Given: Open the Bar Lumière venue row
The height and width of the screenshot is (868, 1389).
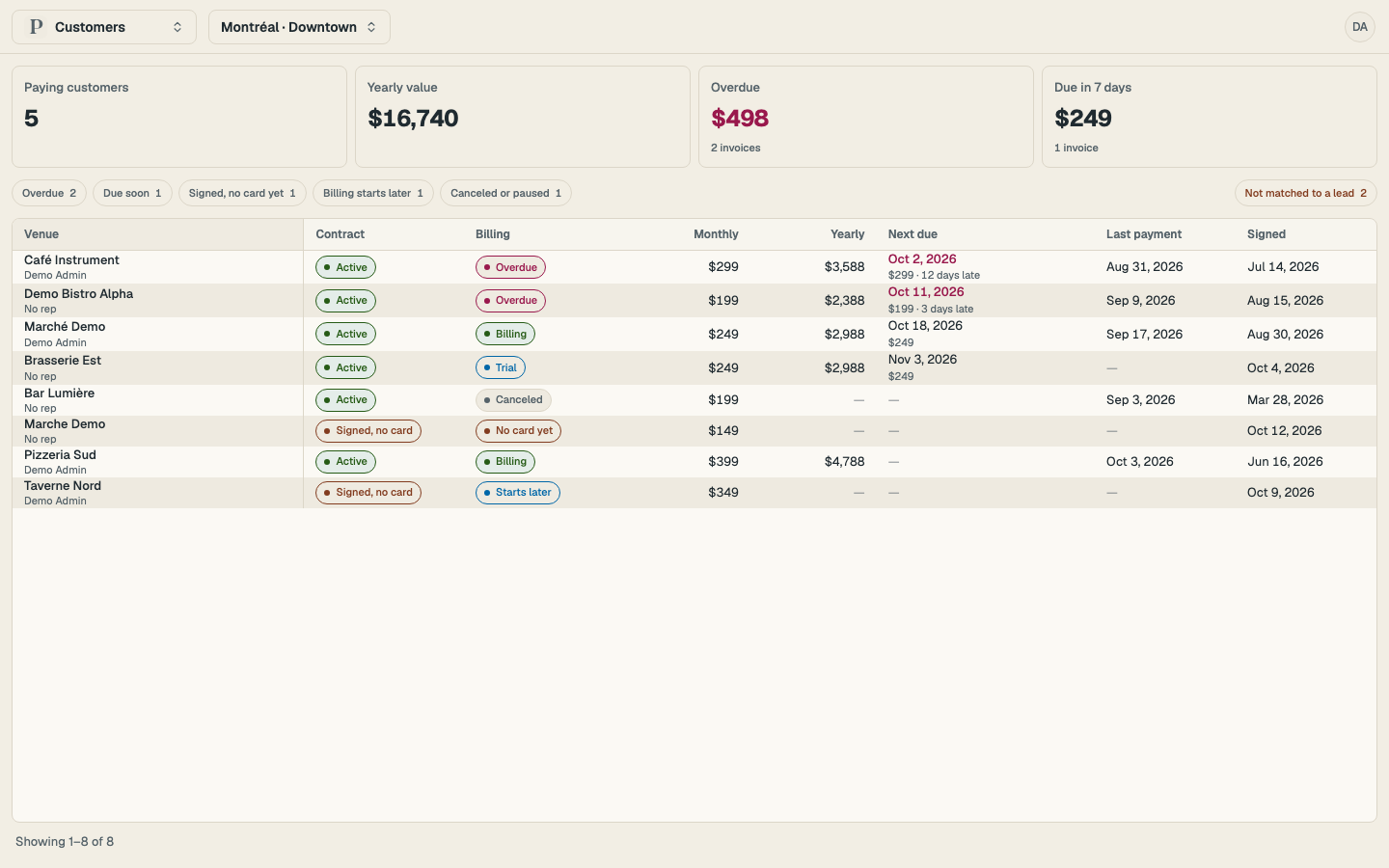Looking at the screenshot, I should click(x=694, y=400).
